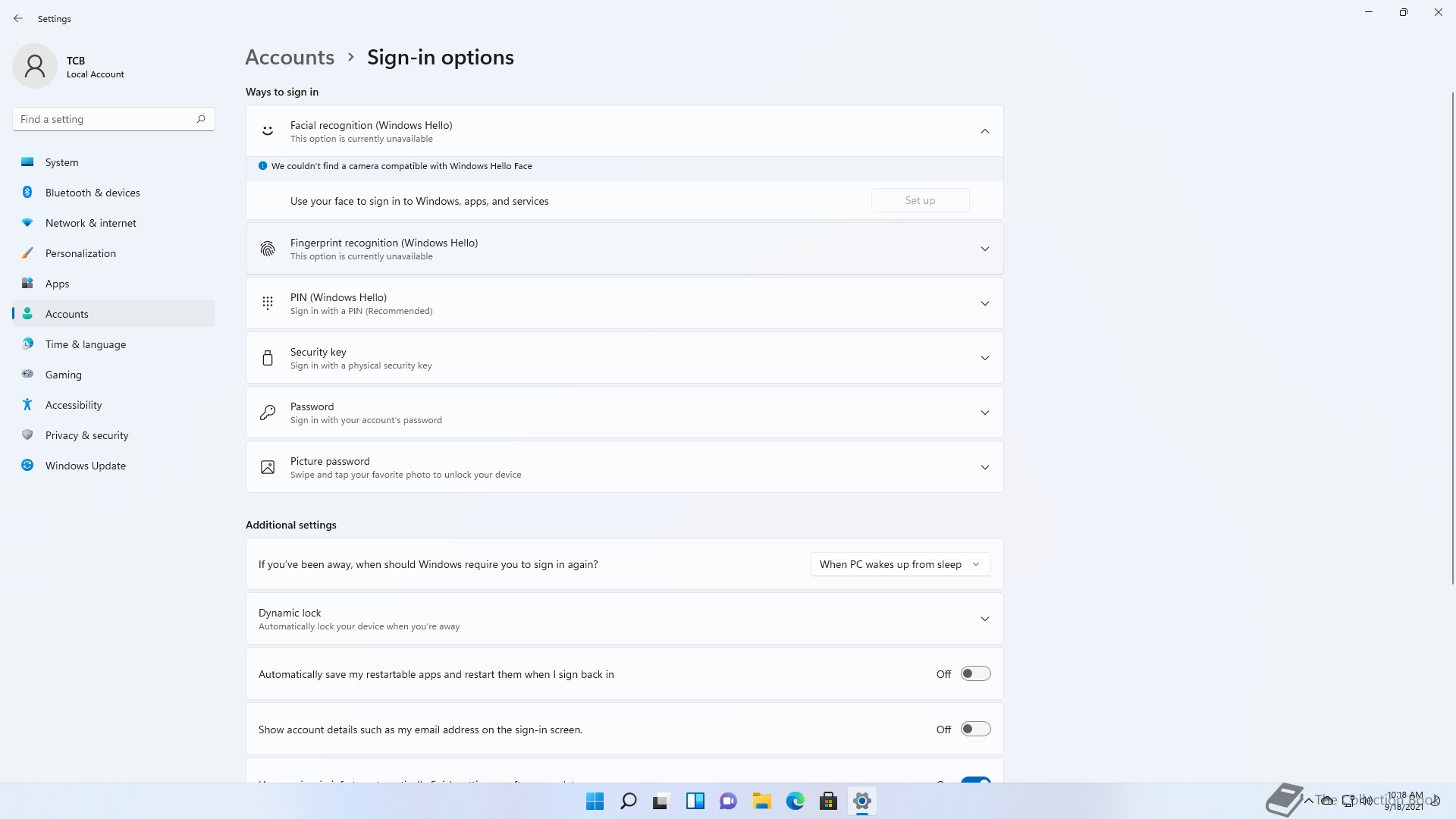Image resolution: width=1456 pixels, height=819 pixels.
Task: Click the search magnifier in Find a setting
Action: click(x=201, y=119)
